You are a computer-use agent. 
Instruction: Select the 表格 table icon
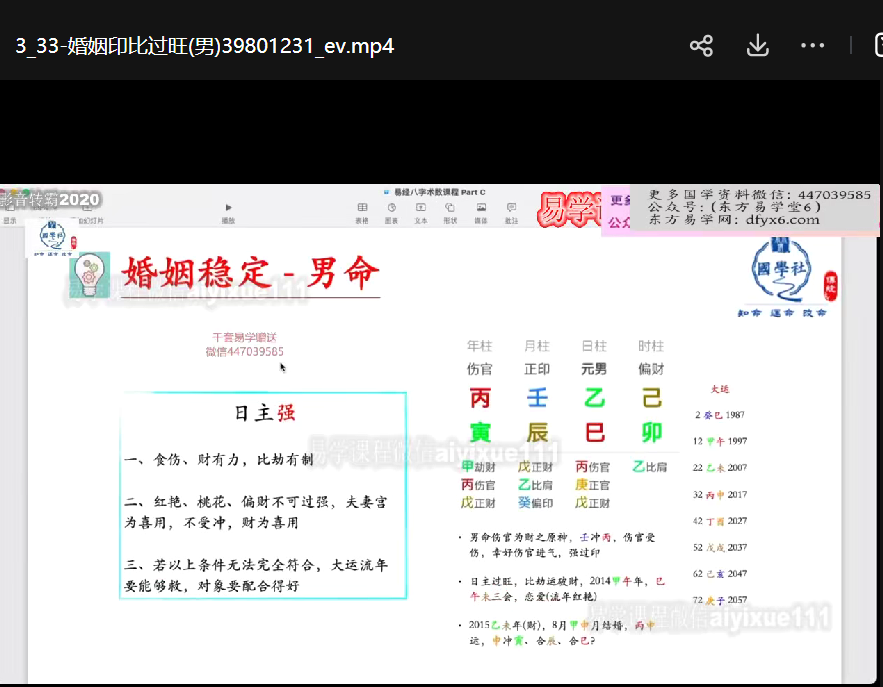point(362,212)
